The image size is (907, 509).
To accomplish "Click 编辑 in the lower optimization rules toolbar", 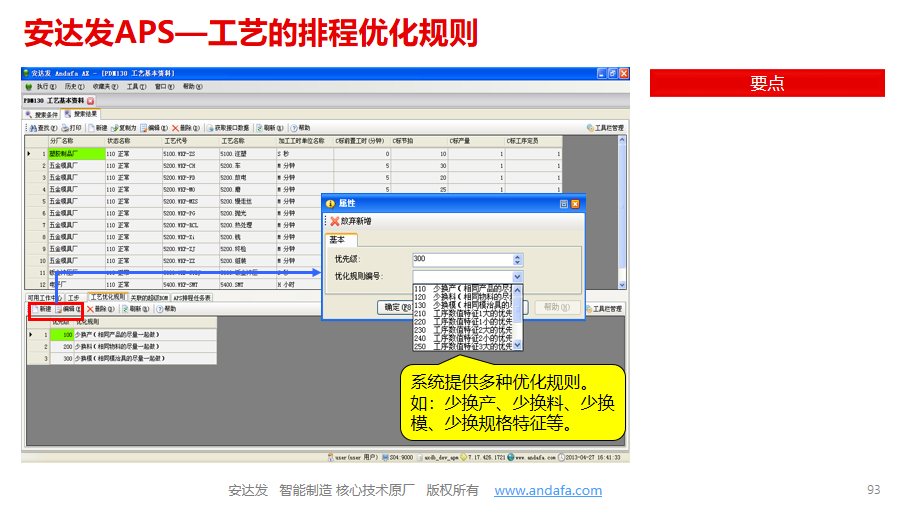I will pyautogui.click(x=68, y=309).
